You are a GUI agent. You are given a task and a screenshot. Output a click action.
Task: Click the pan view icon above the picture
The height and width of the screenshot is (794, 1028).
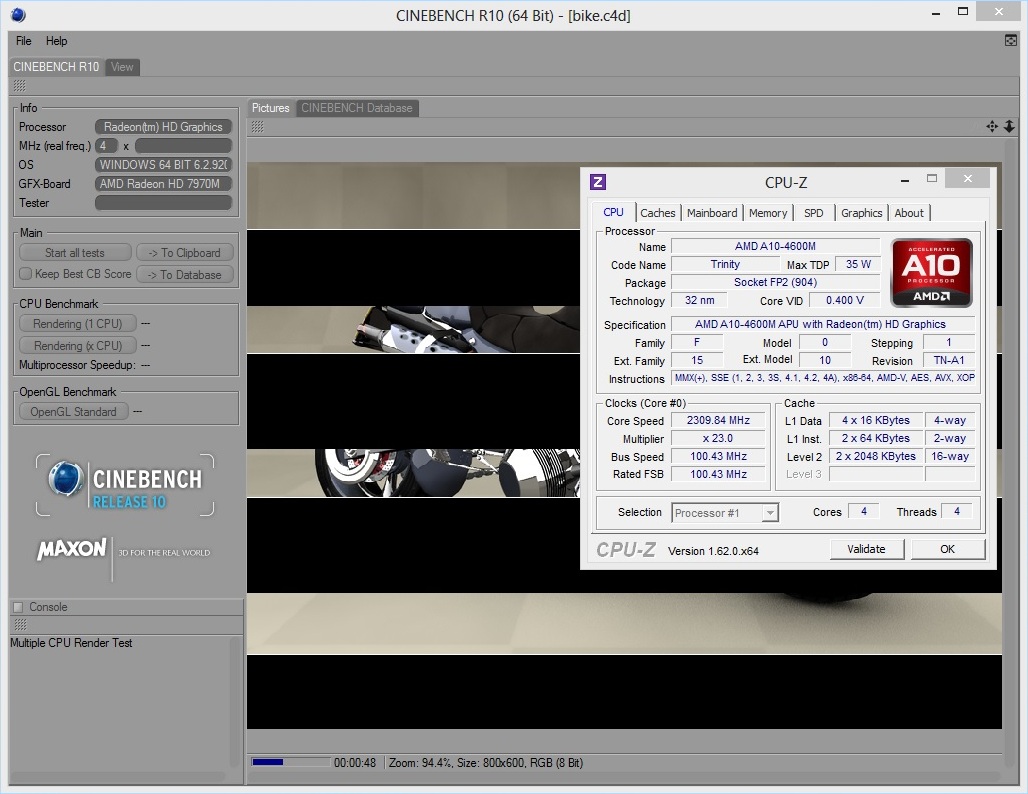coord(992,127)
